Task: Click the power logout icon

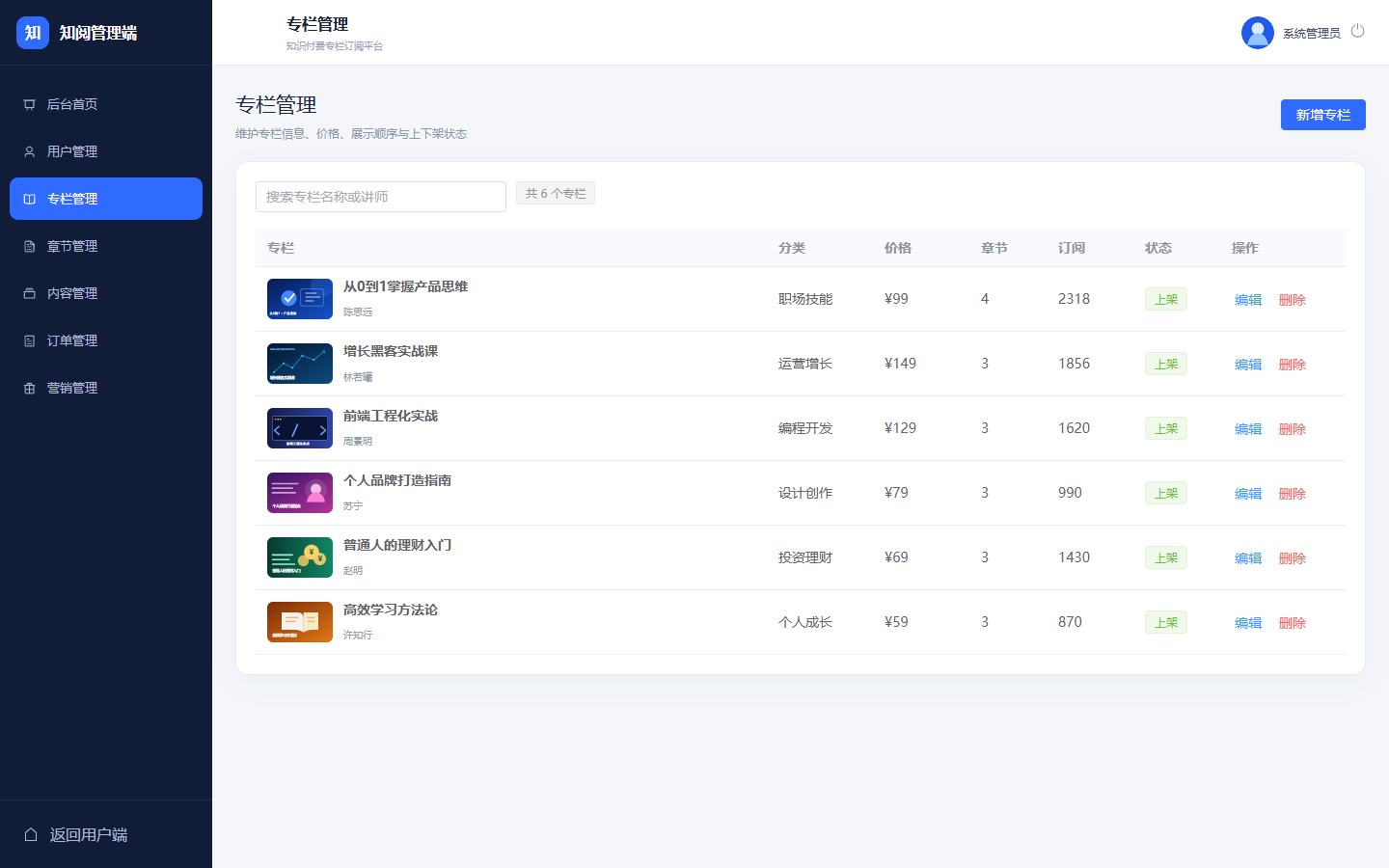Action: [1357, 31]
